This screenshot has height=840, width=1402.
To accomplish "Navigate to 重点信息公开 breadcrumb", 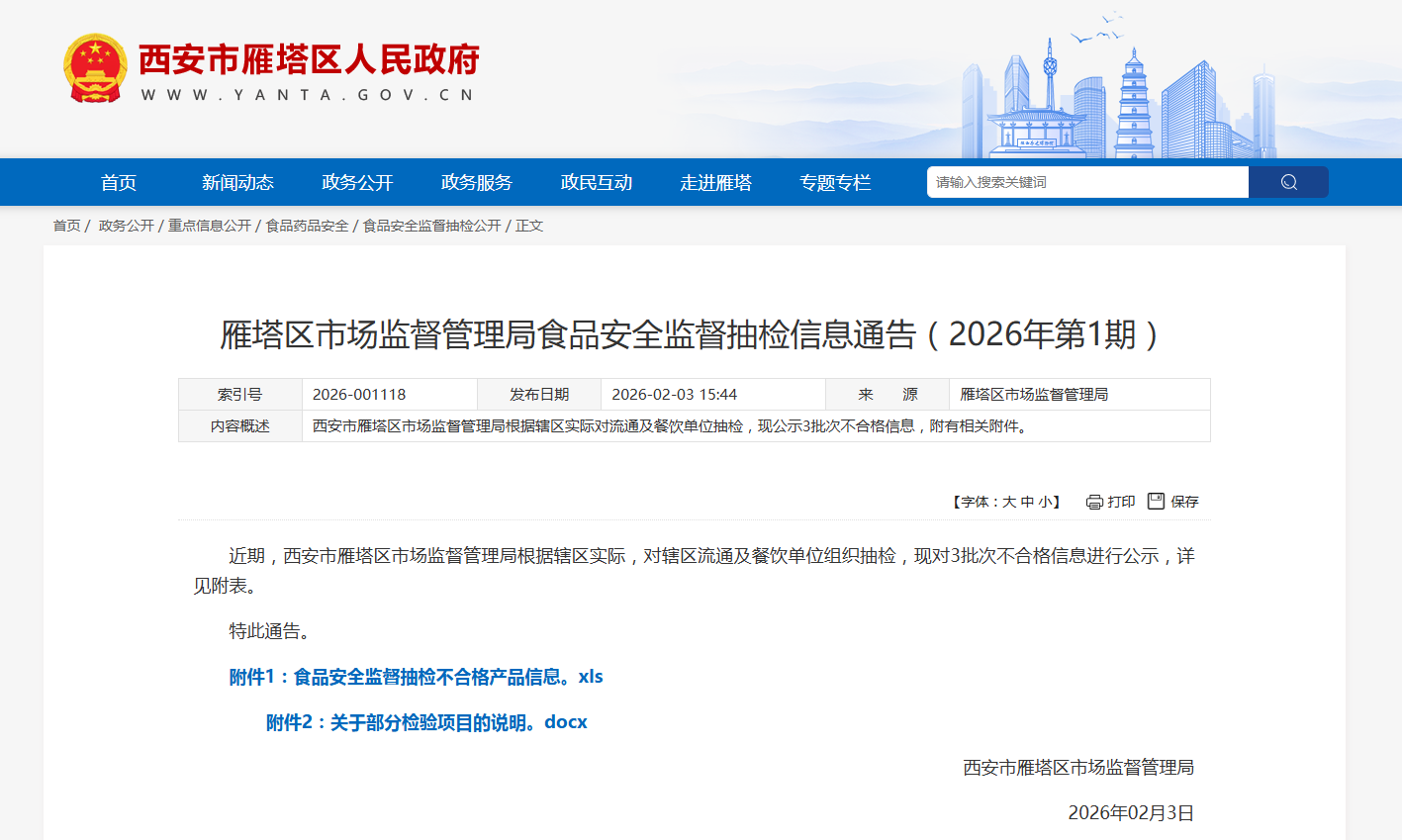I will pyautogui.click(x=210, y=226).
